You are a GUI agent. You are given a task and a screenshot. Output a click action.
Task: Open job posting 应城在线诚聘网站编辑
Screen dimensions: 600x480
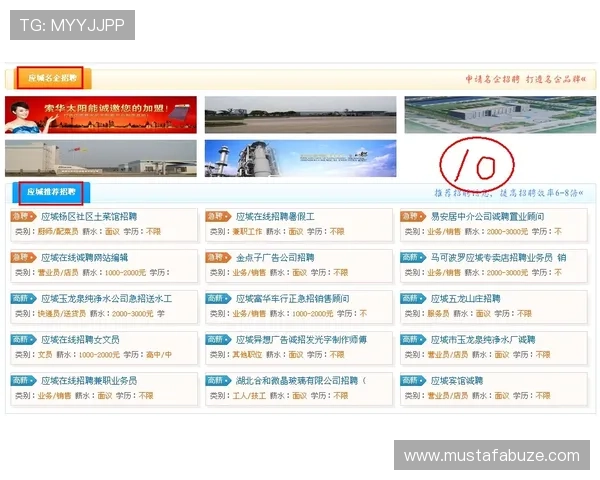pos(84,258)
